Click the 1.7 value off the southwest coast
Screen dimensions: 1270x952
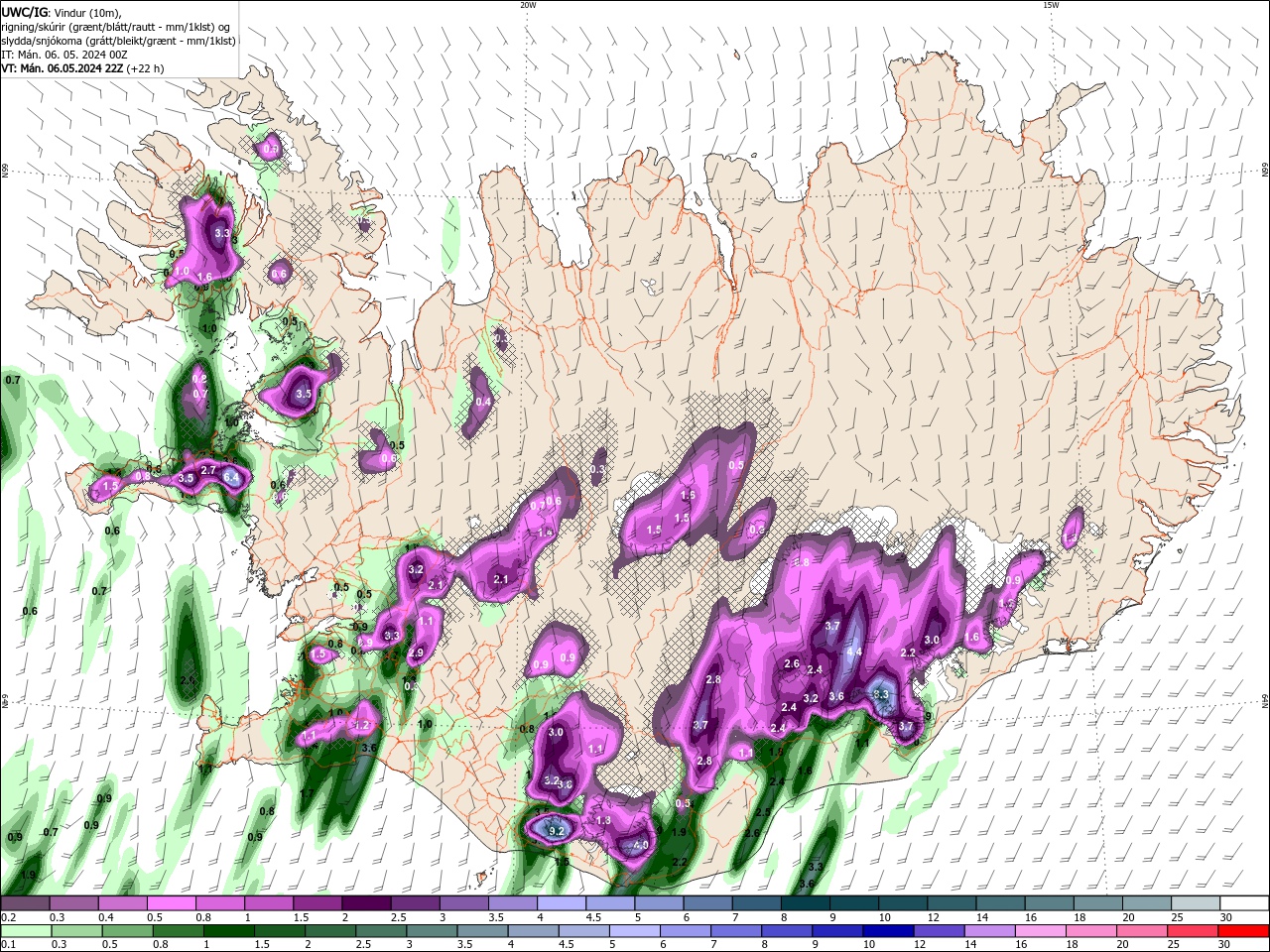coord(307,793)
